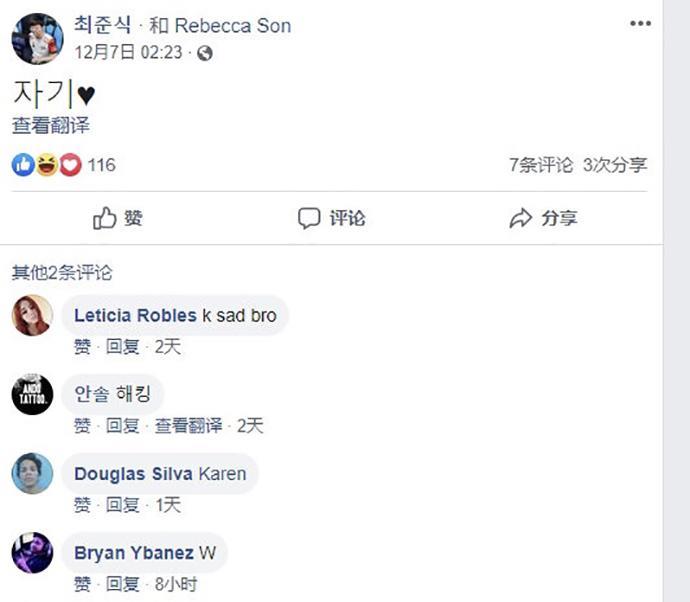Screen dimensions: 690x602
Task: Reply to Douglas Silva's comment
Action: pyautogui.click(x=123, y=506)
